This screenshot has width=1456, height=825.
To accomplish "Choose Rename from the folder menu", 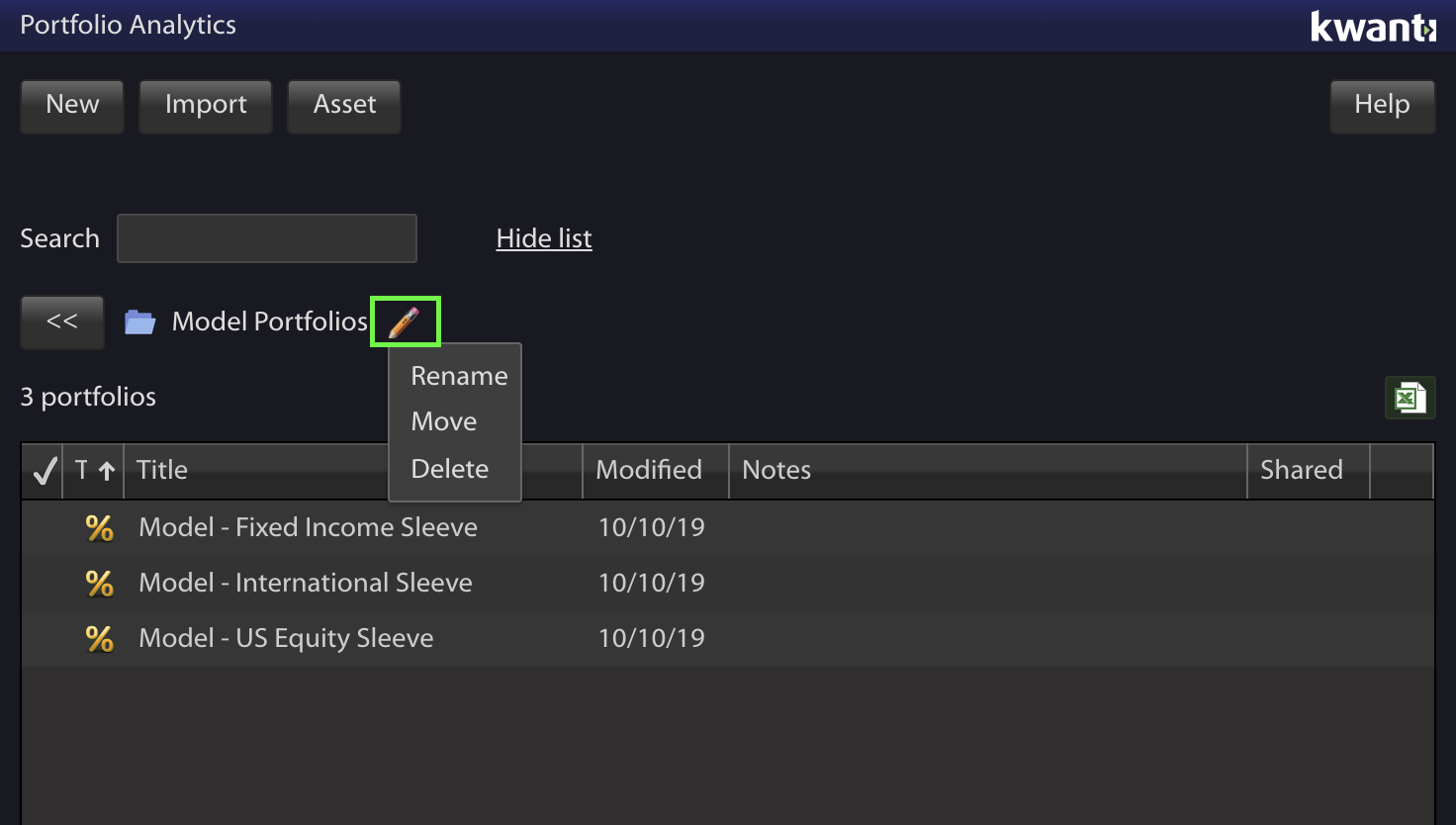I will 459,376.
